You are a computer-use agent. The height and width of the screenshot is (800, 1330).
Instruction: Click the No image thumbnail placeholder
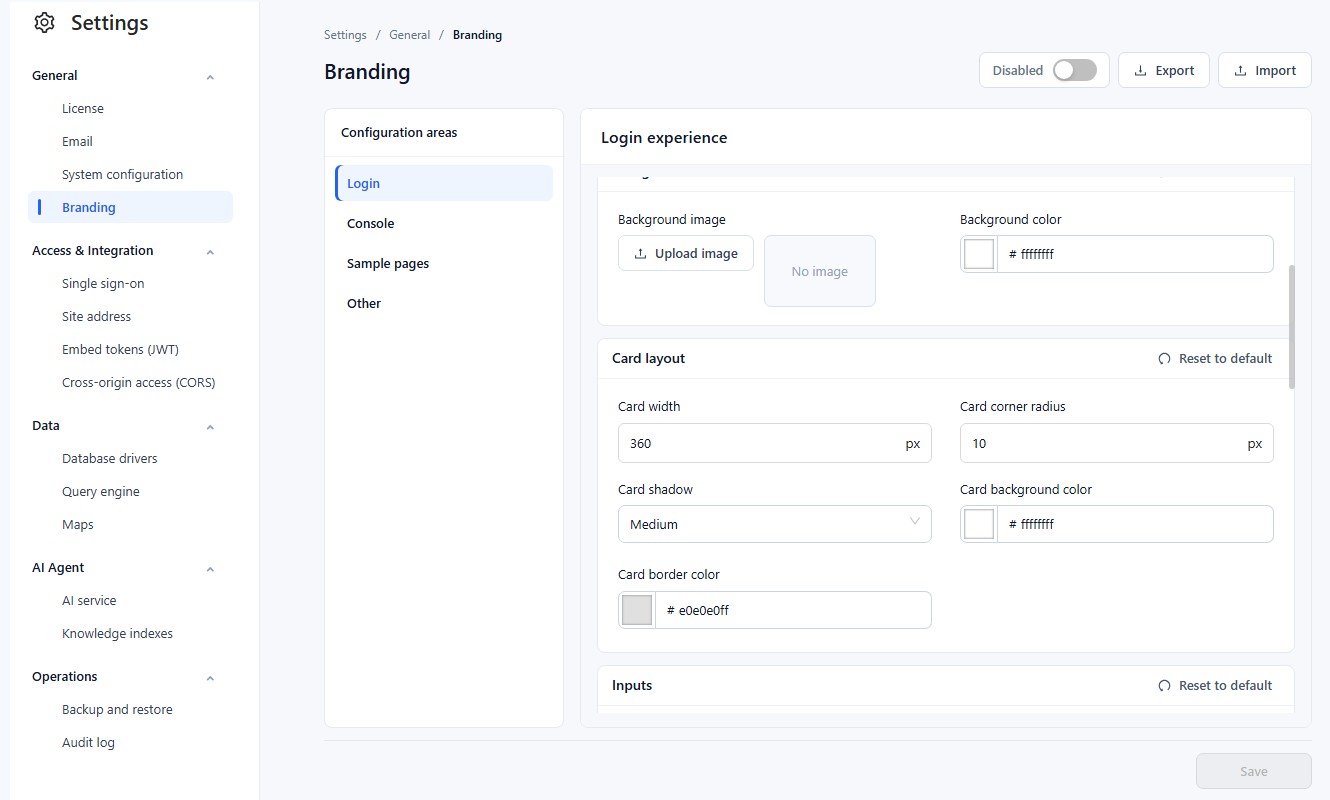(x=820, y=271)
